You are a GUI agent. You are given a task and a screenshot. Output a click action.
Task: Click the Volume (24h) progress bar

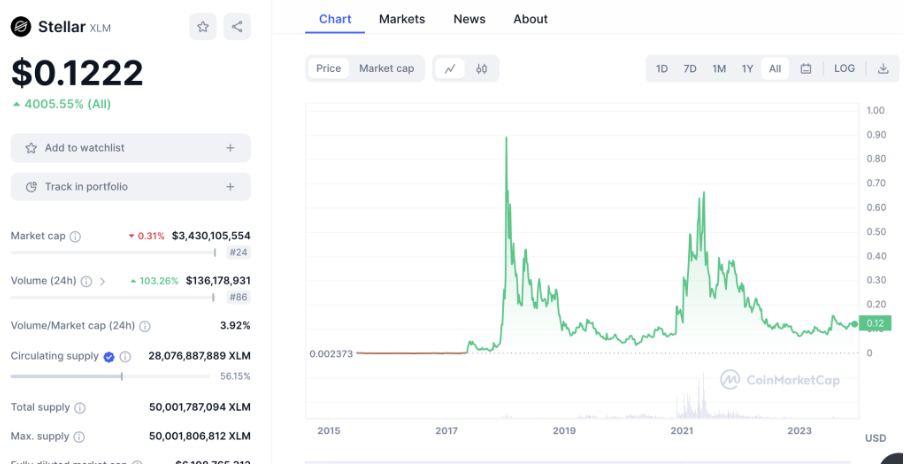pos(112,297)
